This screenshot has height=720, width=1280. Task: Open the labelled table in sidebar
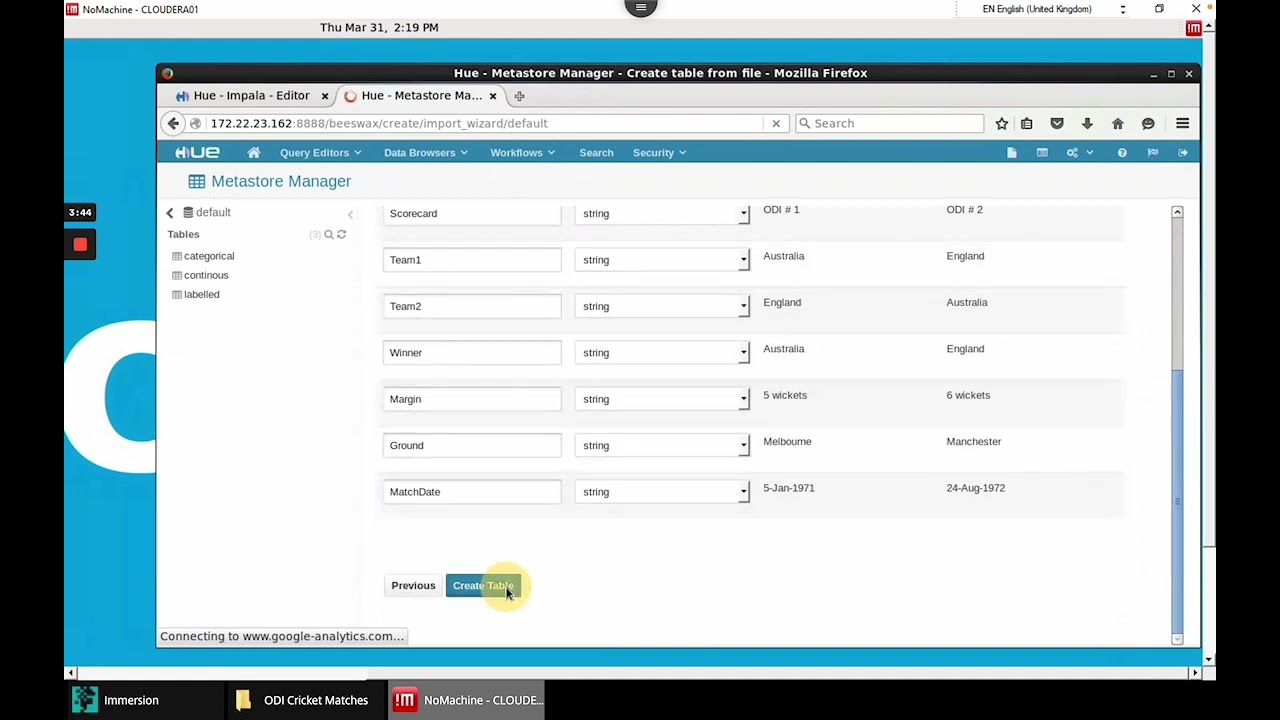pos(201,294)
